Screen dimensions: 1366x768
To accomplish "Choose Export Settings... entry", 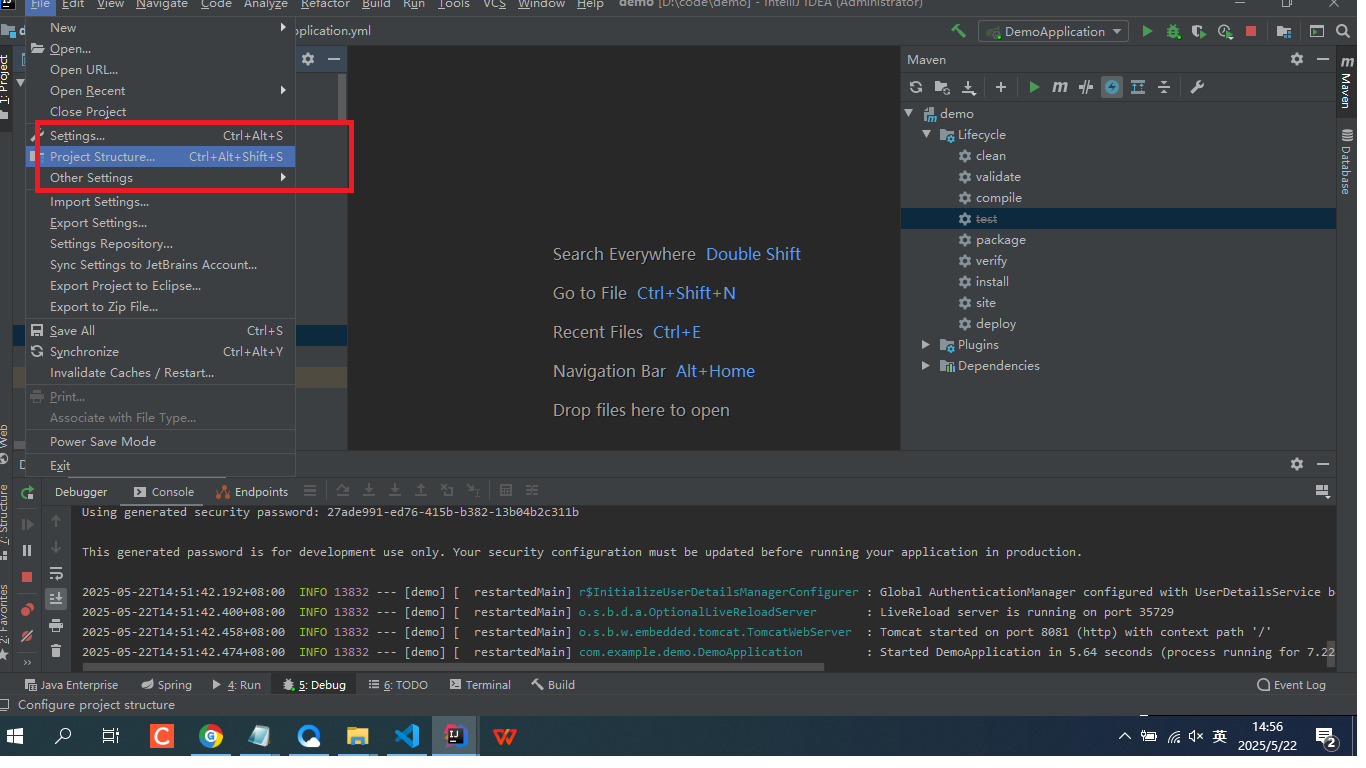I will pos(160,222).
